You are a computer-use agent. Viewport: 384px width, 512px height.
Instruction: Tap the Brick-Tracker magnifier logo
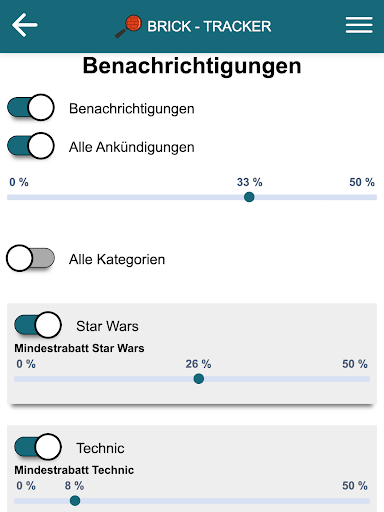click(x=128, y=26)
